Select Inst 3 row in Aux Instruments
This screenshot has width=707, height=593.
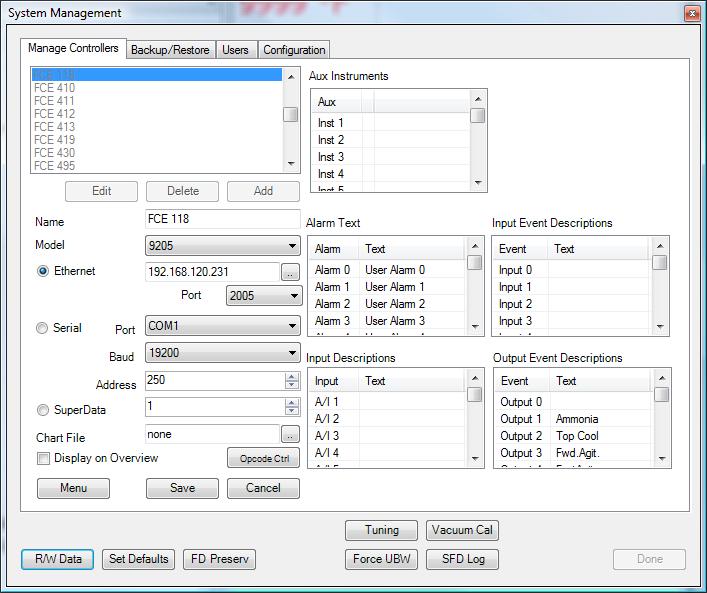[x=390, y=157]
